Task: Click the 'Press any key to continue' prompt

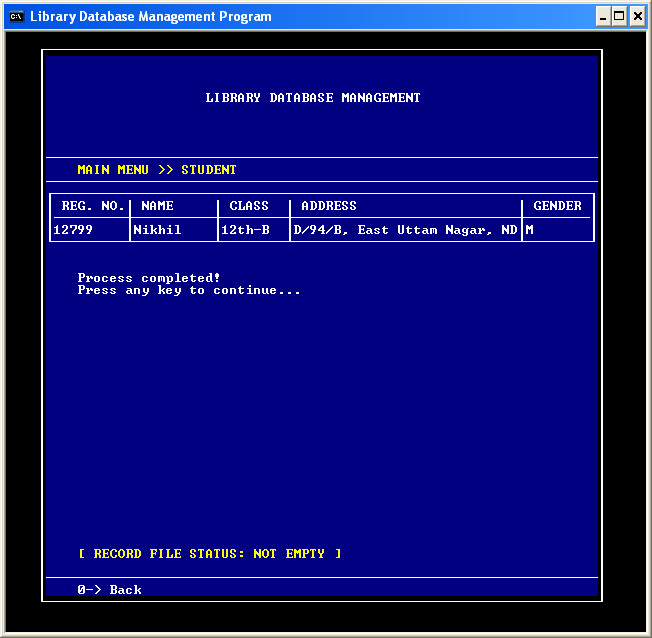Action: pos(189,290)
